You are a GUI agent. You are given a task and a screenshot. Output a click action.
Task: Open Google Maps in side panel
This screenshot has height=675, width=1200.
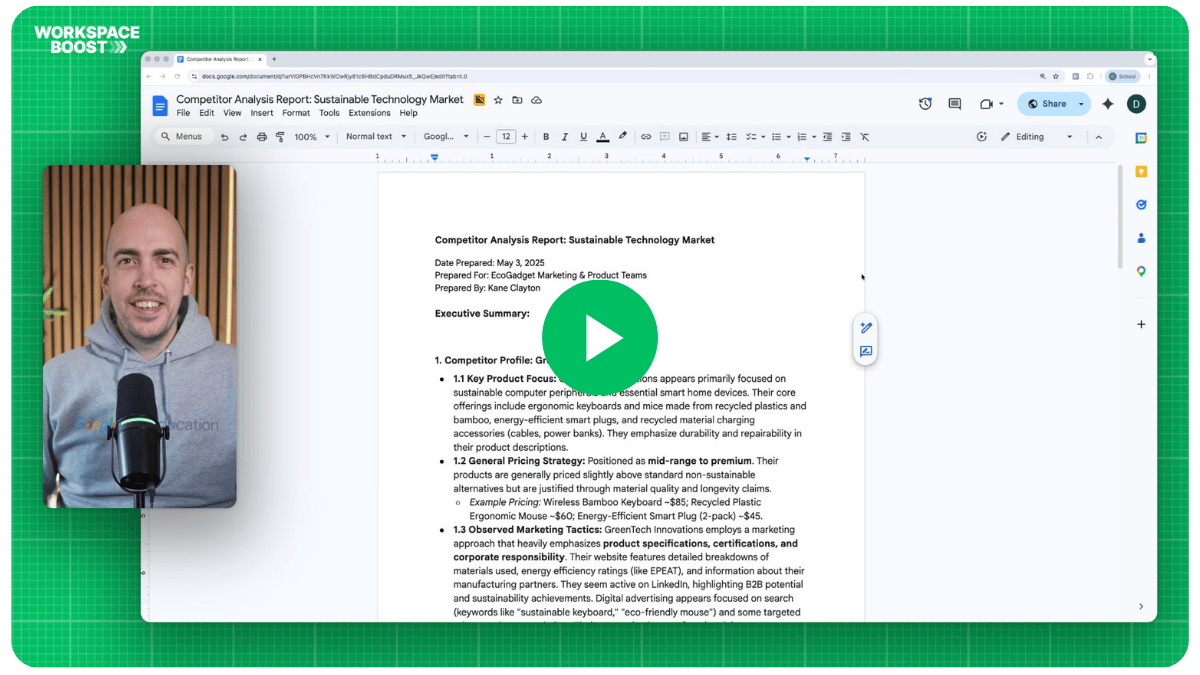pyautogui.click(x=1141, y=271)
